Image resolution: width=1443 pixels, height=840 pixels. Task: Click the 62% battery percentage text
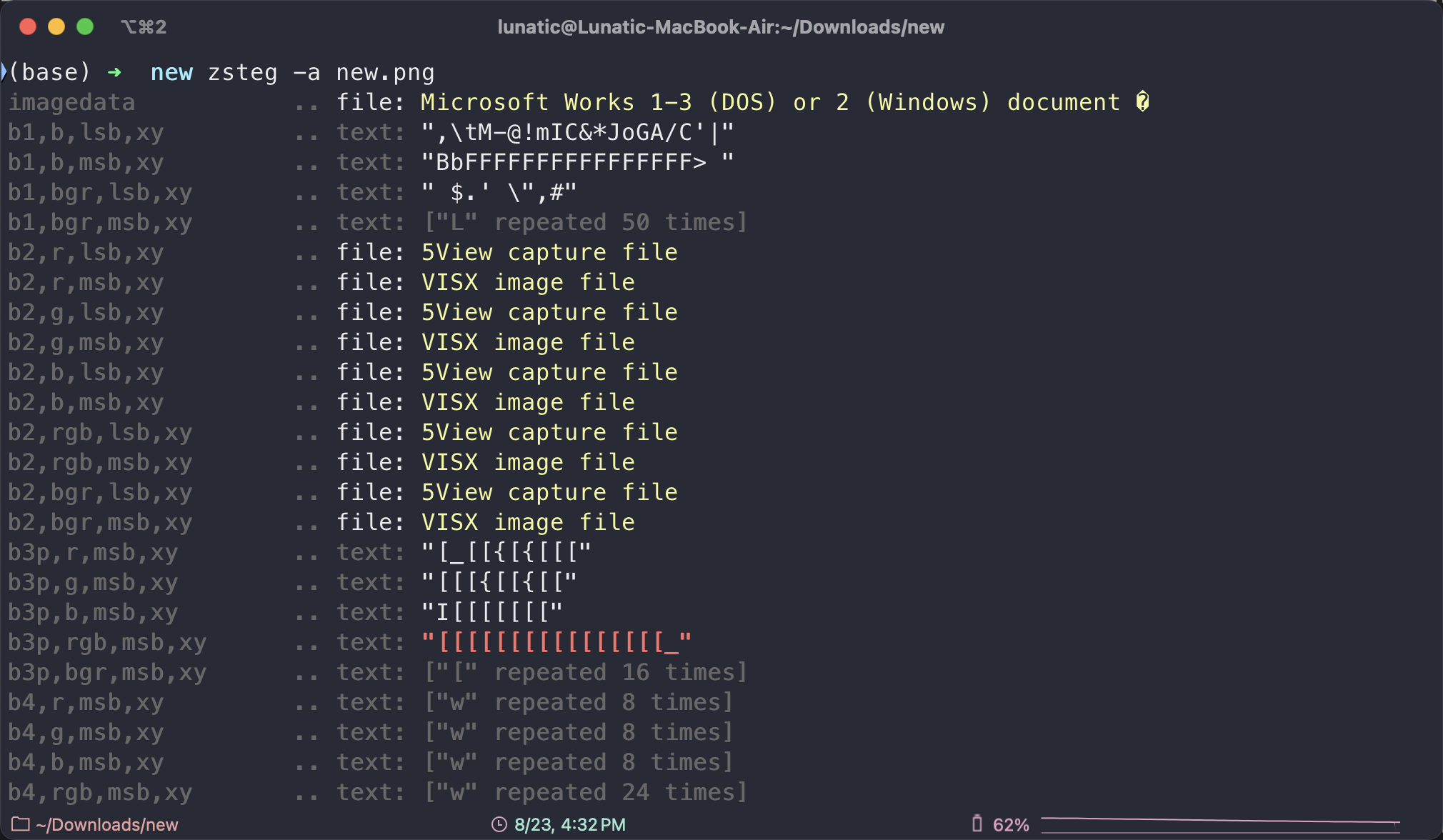tap(1011, 825)
